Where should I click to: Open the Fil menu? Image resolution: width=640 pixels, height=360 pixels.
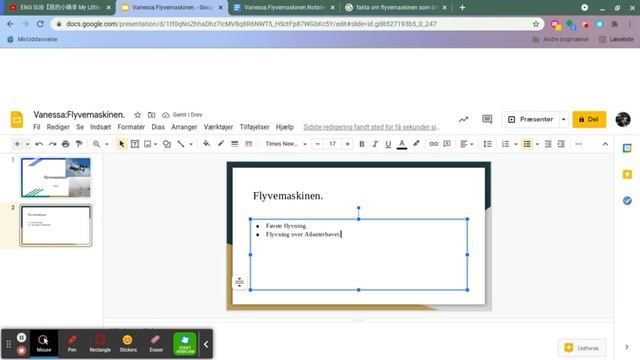point(37,127)
